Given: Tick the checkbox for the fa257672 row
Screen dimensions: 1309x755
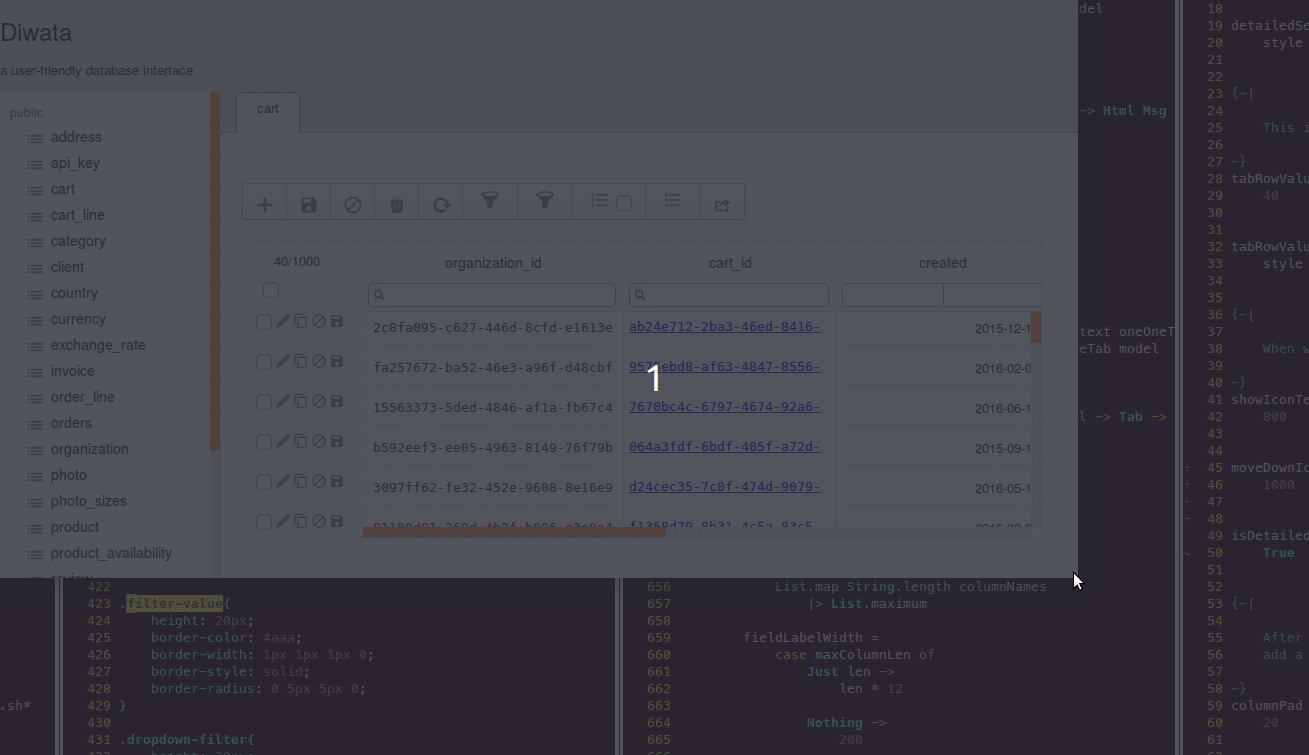Looking at the screenshot, I should (x=264, y=362).
